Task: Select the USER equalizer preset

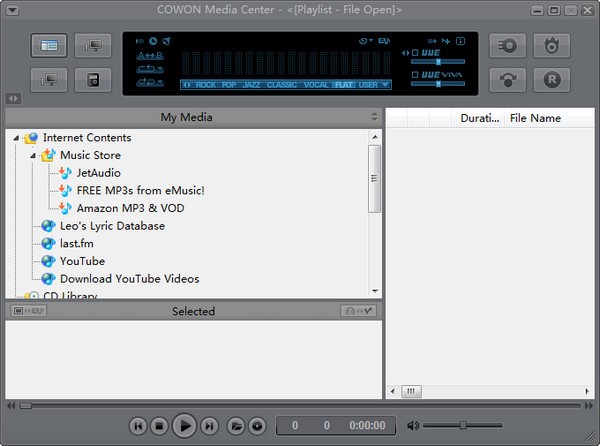Action: [x=368, y=85]
